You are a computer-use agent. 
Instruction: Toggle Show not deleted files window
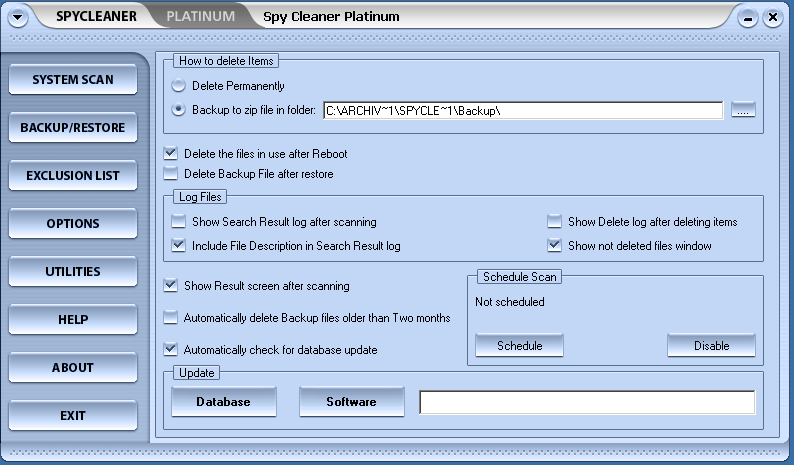coord(554,245)
